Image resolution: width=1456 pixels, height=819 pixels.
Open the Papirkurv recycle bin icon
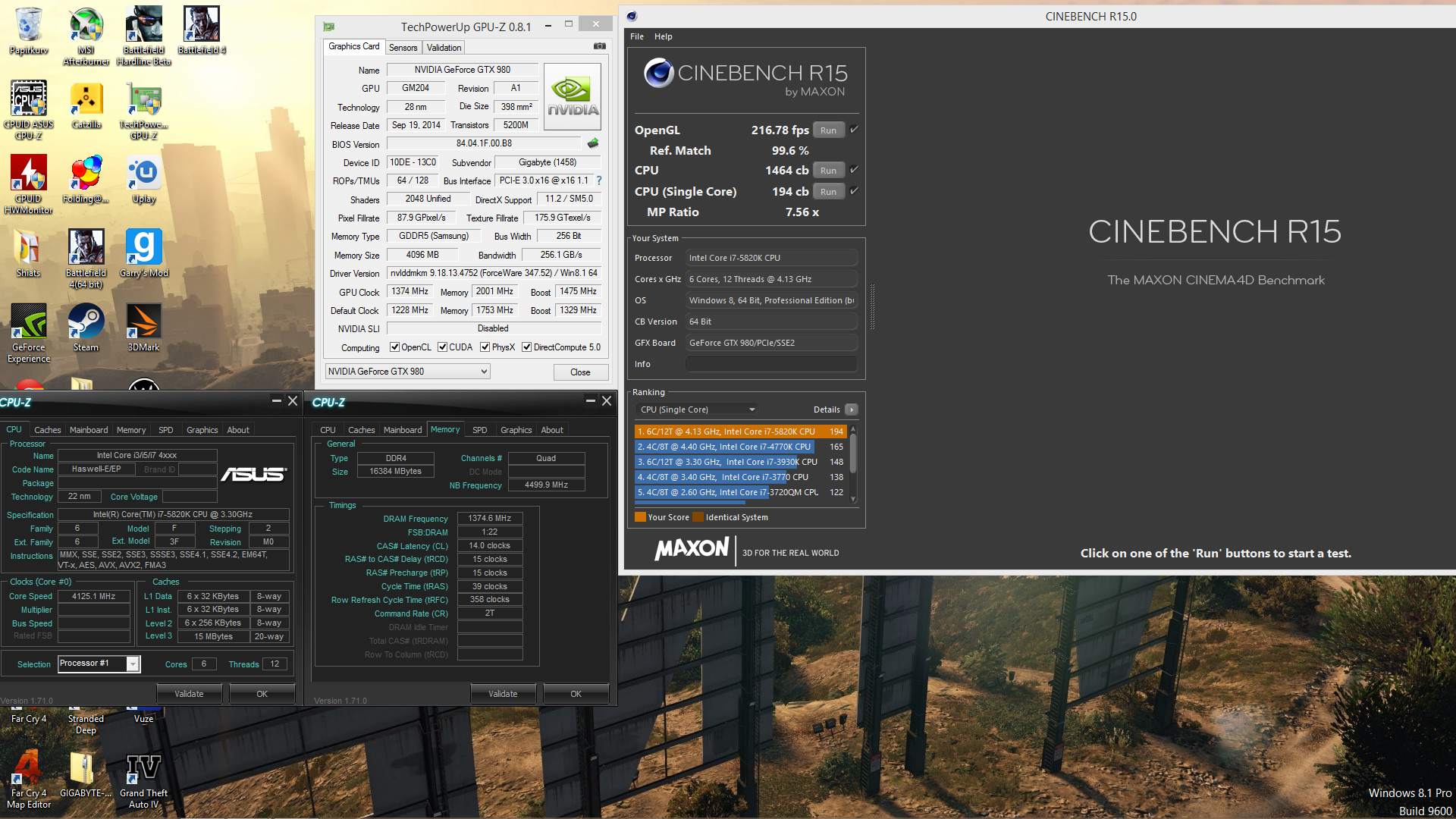pos(29,30)
